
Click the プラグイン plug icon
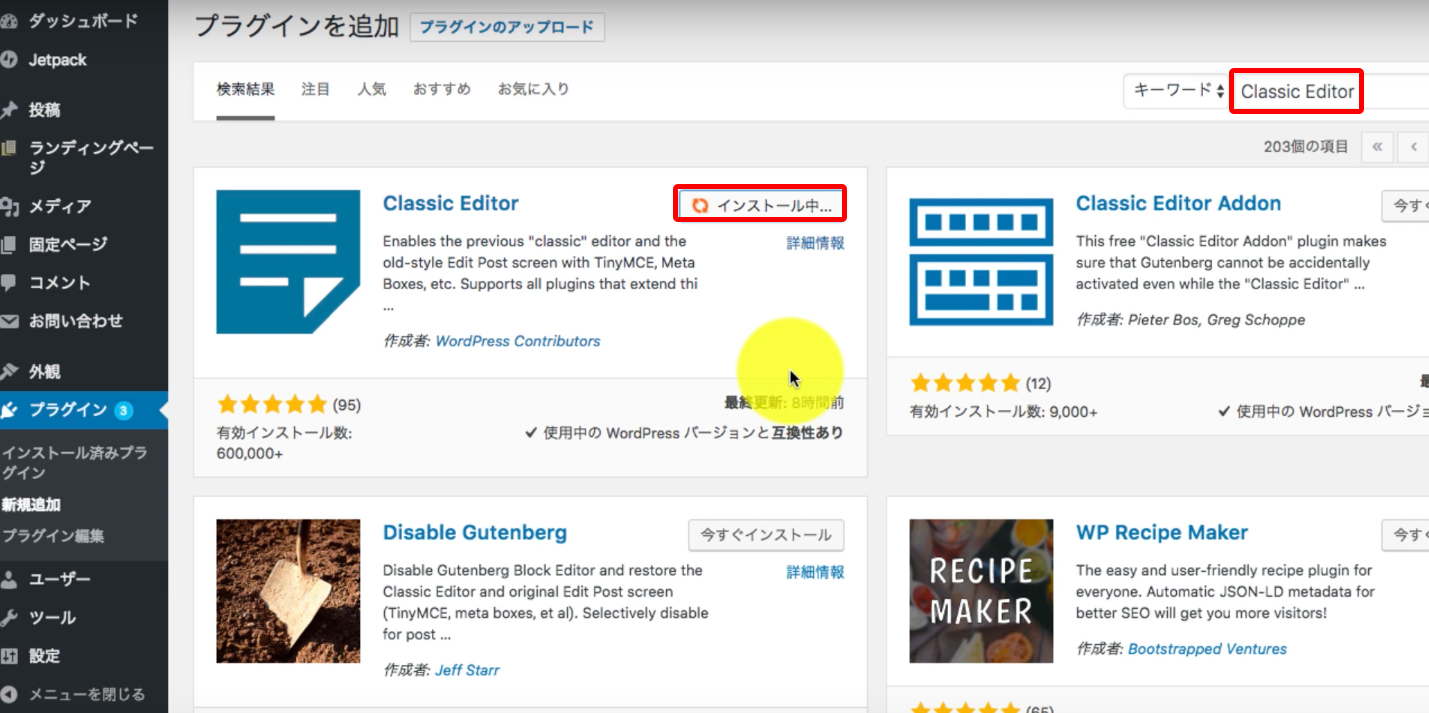[8, 410]
